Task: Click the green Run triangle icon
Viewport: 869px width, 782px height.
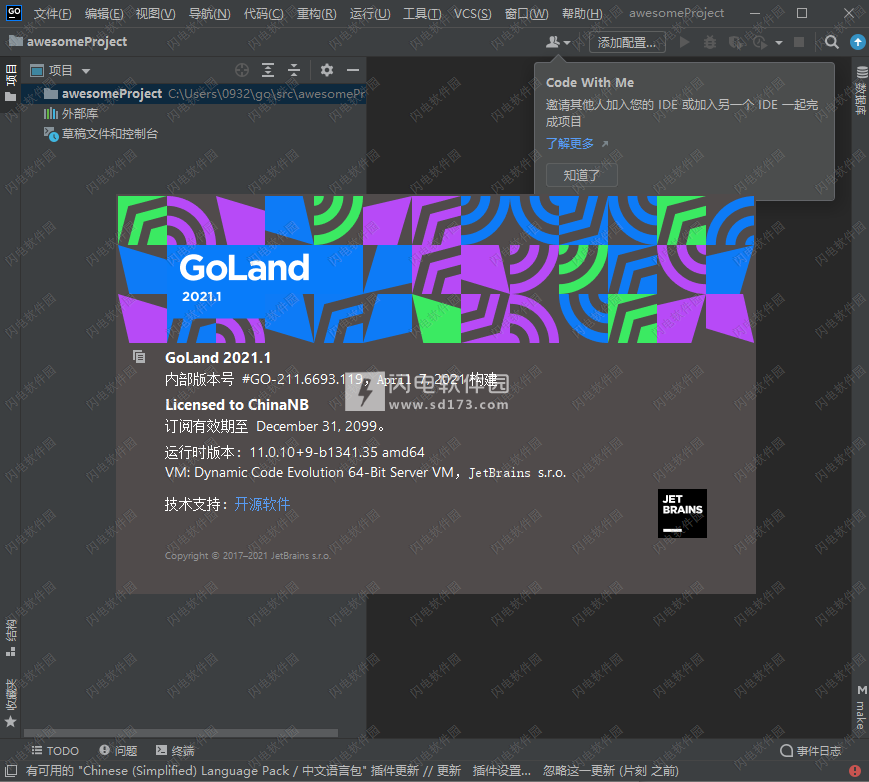Action: [684, 42]
